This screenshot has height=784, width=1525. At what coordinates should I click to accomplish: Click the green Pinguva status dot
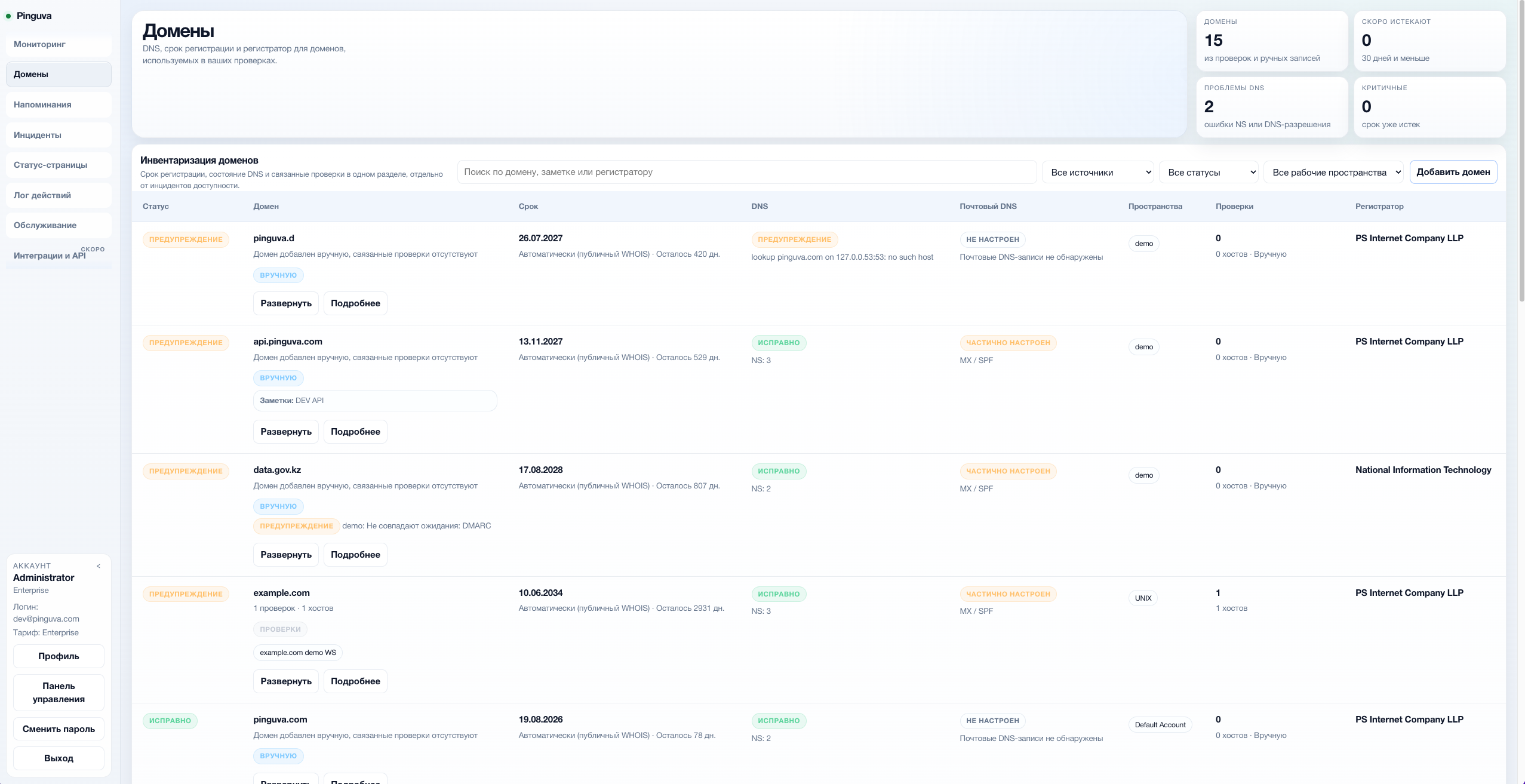(x=8, y=16)
